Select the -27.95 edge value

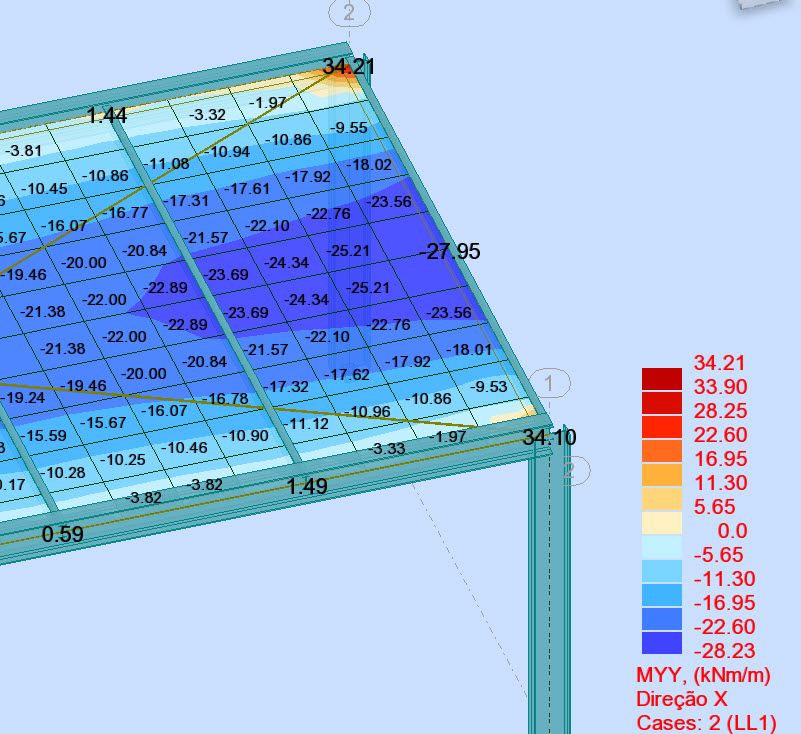[x=450, y=251]
